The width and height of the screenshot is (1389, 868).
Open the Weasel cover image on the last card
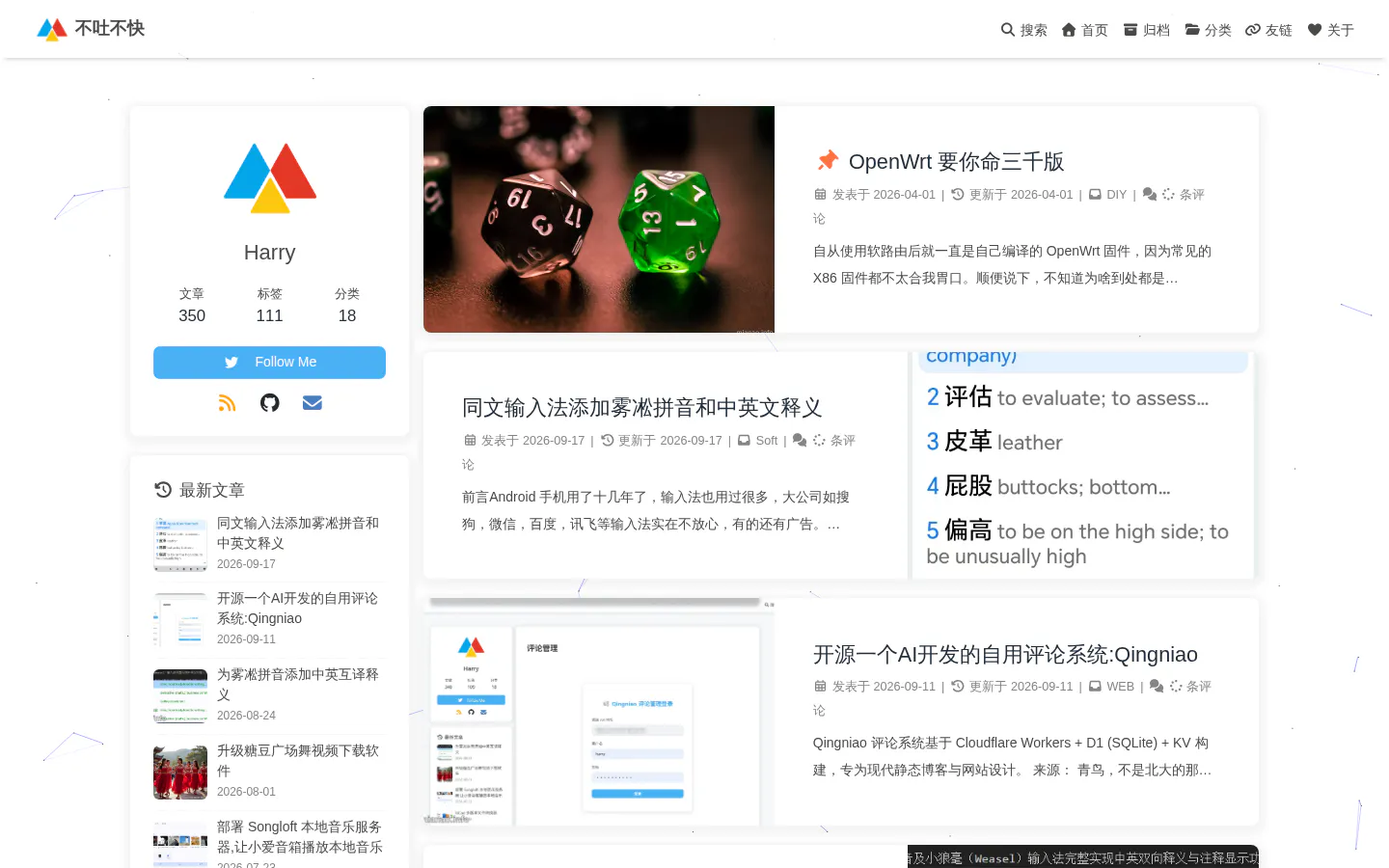point(1083,856)
